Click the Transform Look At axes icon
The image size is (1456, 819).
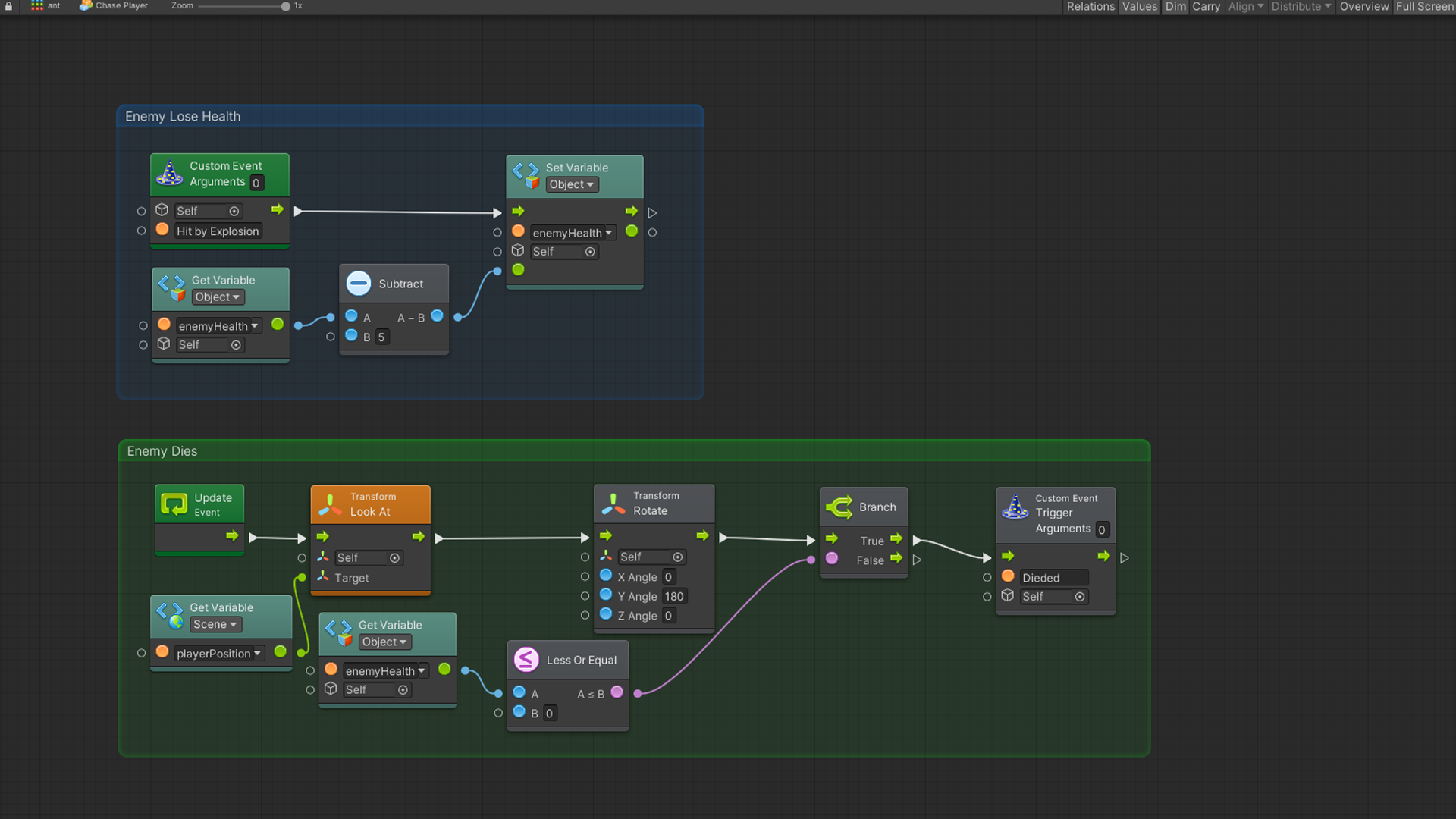pyautogui.click(x=330, y=504)
